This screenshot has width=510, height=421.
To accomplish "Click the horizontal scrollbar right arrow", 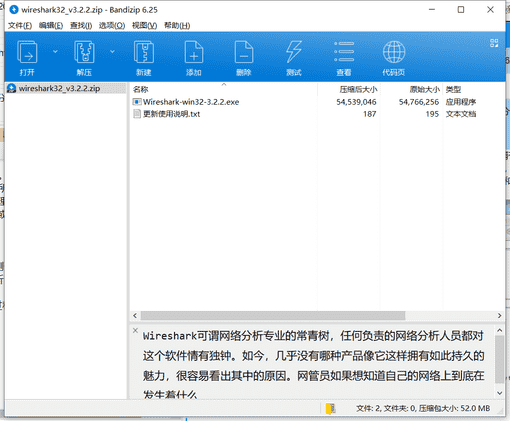I will click(x=499, y=315).
